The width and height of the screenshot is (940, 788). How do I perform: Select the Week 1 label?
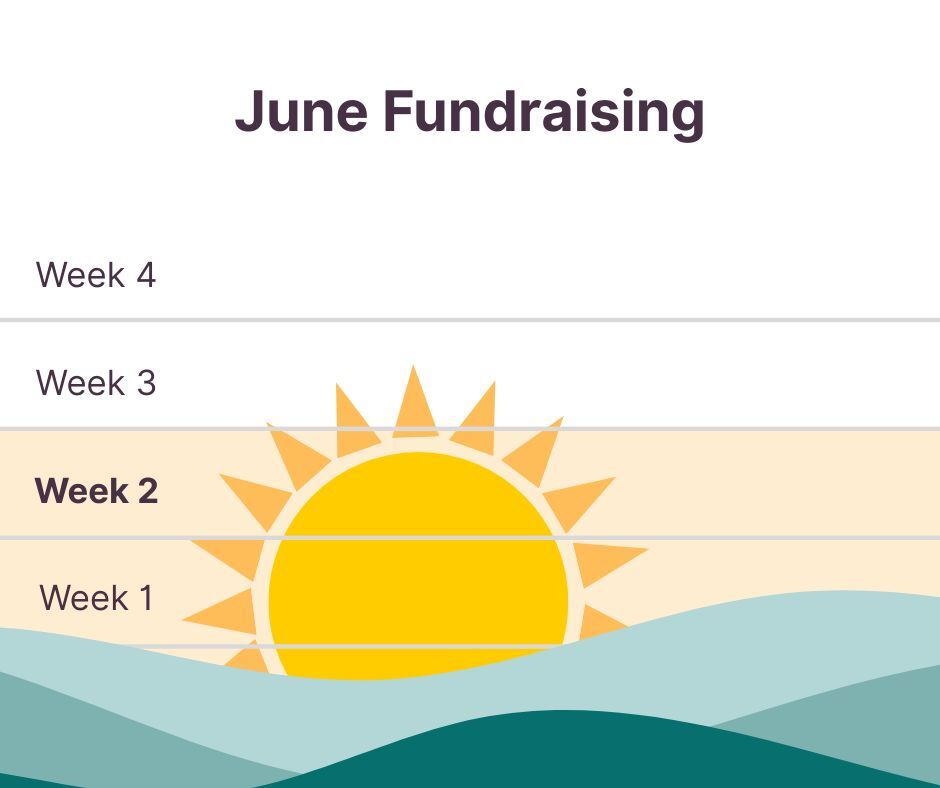point(97,598)
